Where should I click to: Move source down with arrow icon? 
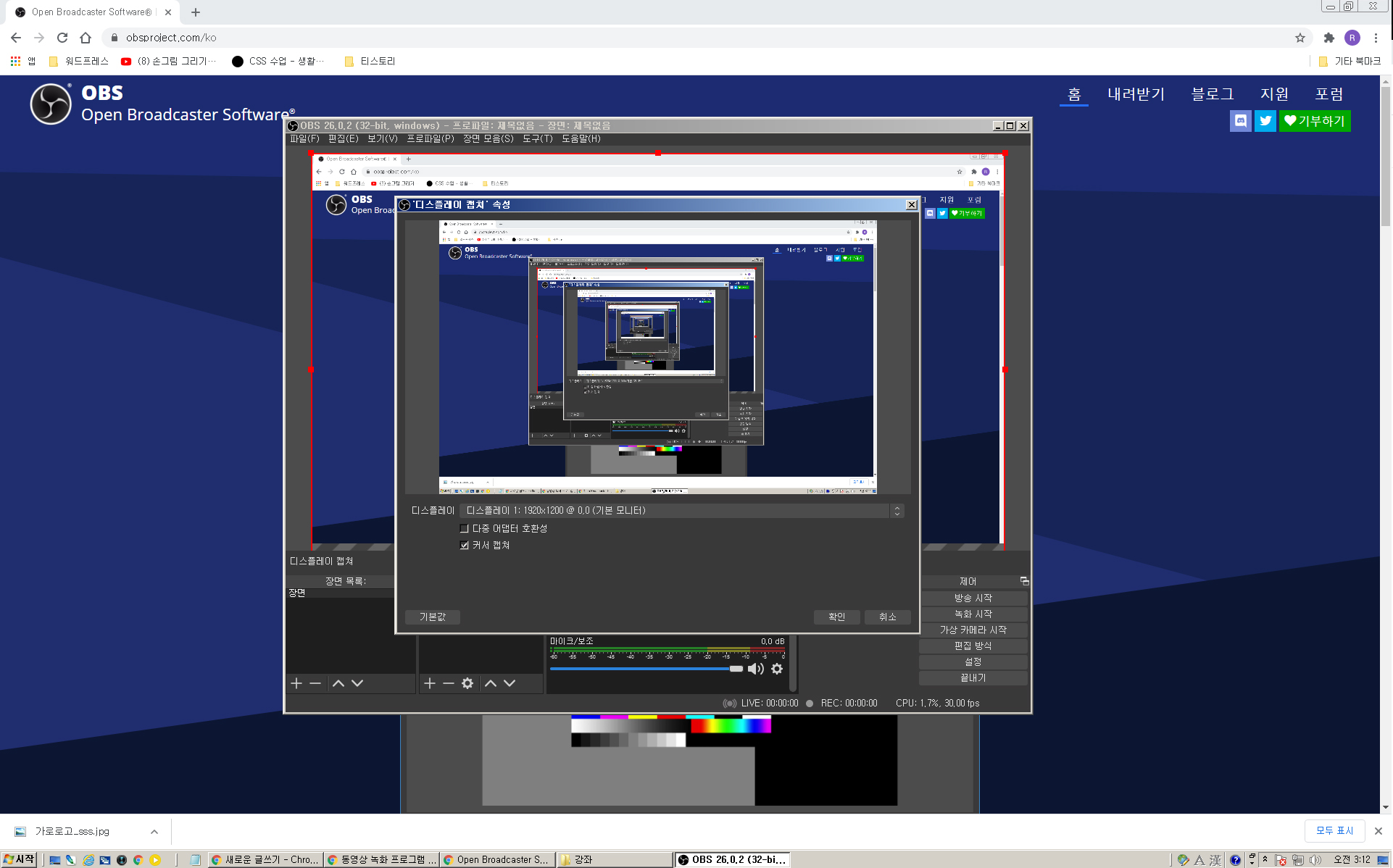click(x=510, y=683)
